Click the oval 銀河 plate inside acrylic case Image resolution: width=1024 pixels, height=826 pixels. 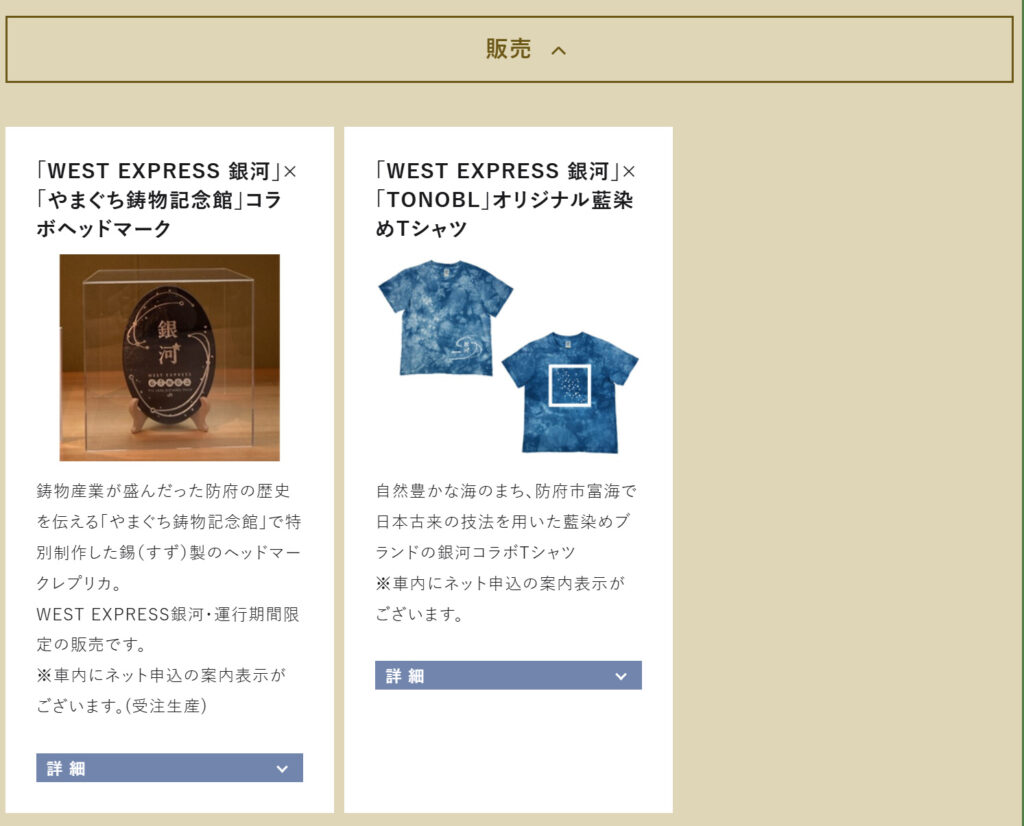[x=170, y=355]
